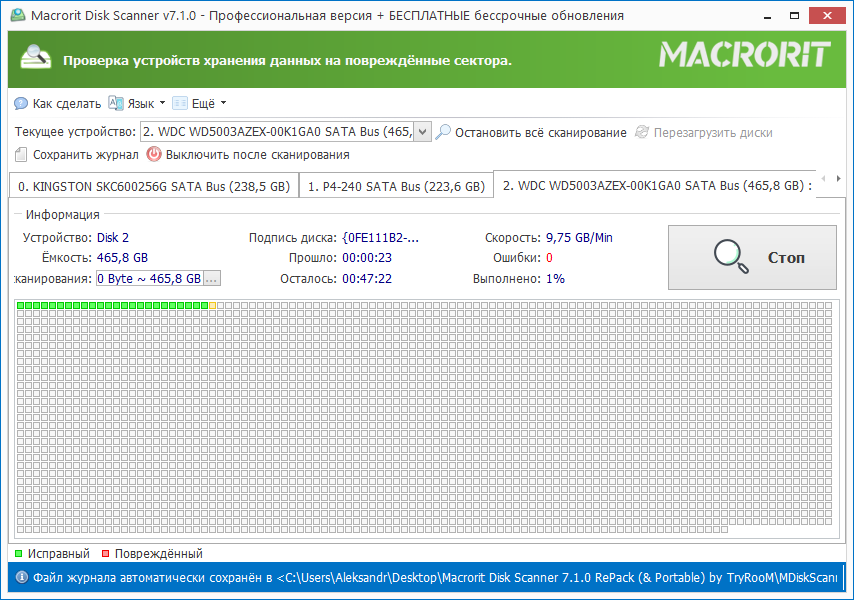Click the reload disks refresh icon

coord(642,132)
